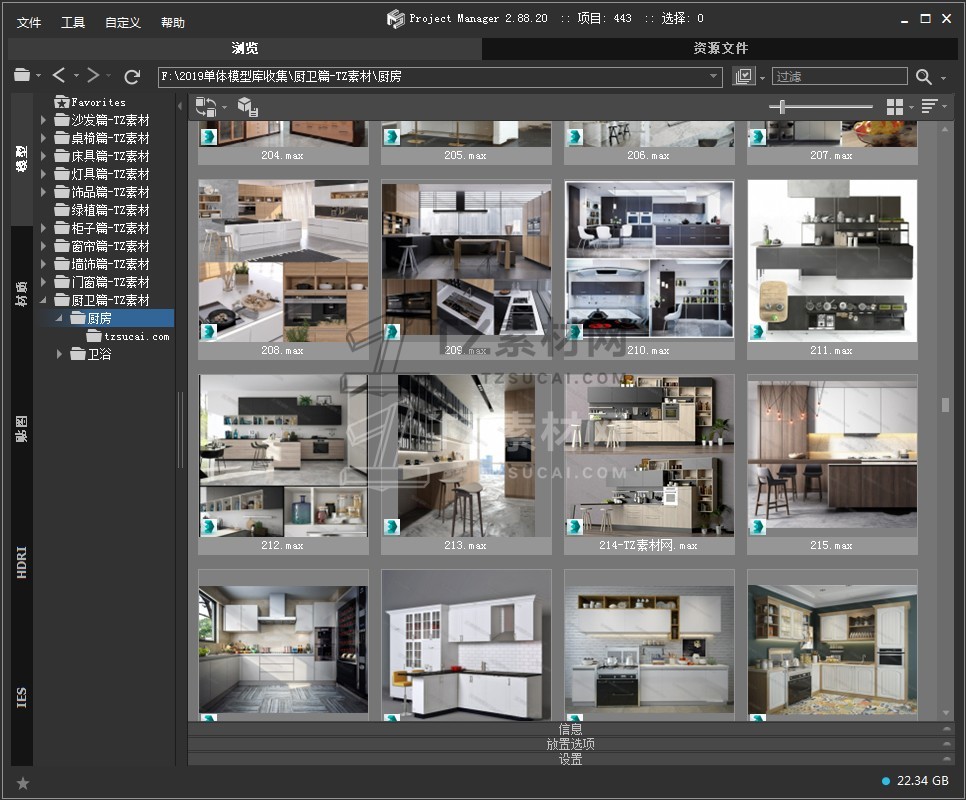Screen dimensions: 966x800
Task: Expand the 卫浴 subfolder
Action: pos(60,354)
